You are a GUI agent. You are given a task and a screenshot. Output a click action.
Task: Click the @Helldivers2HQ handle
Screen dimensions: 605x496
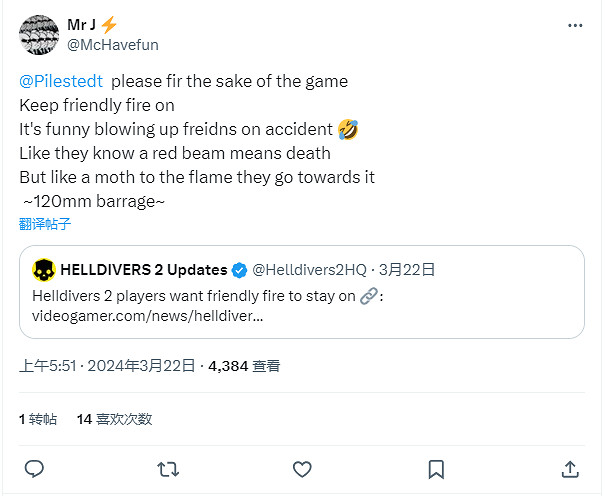click(x=308, y=270)
